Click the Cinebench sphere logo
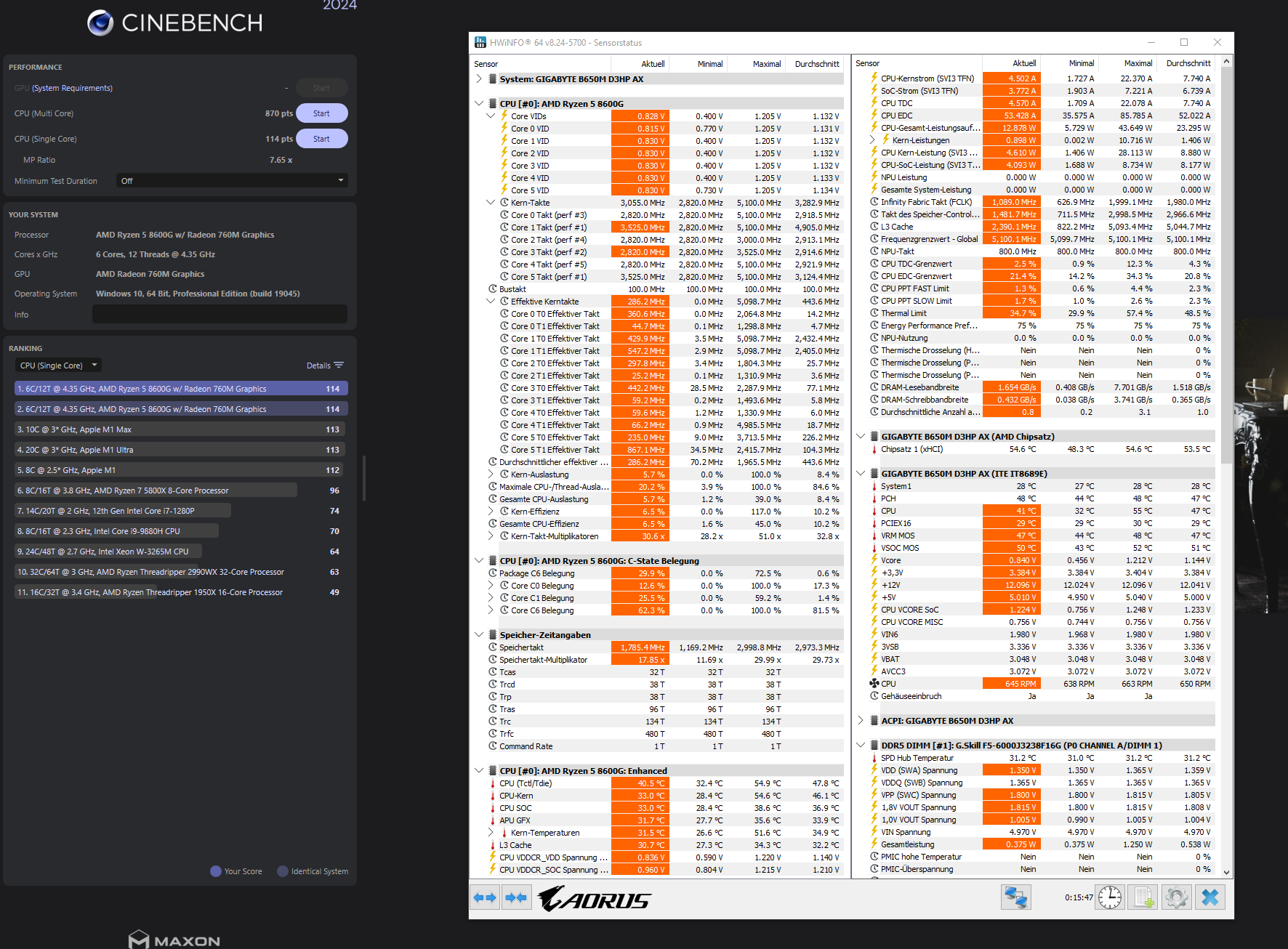1288x949 pixels. pos(100,23)
